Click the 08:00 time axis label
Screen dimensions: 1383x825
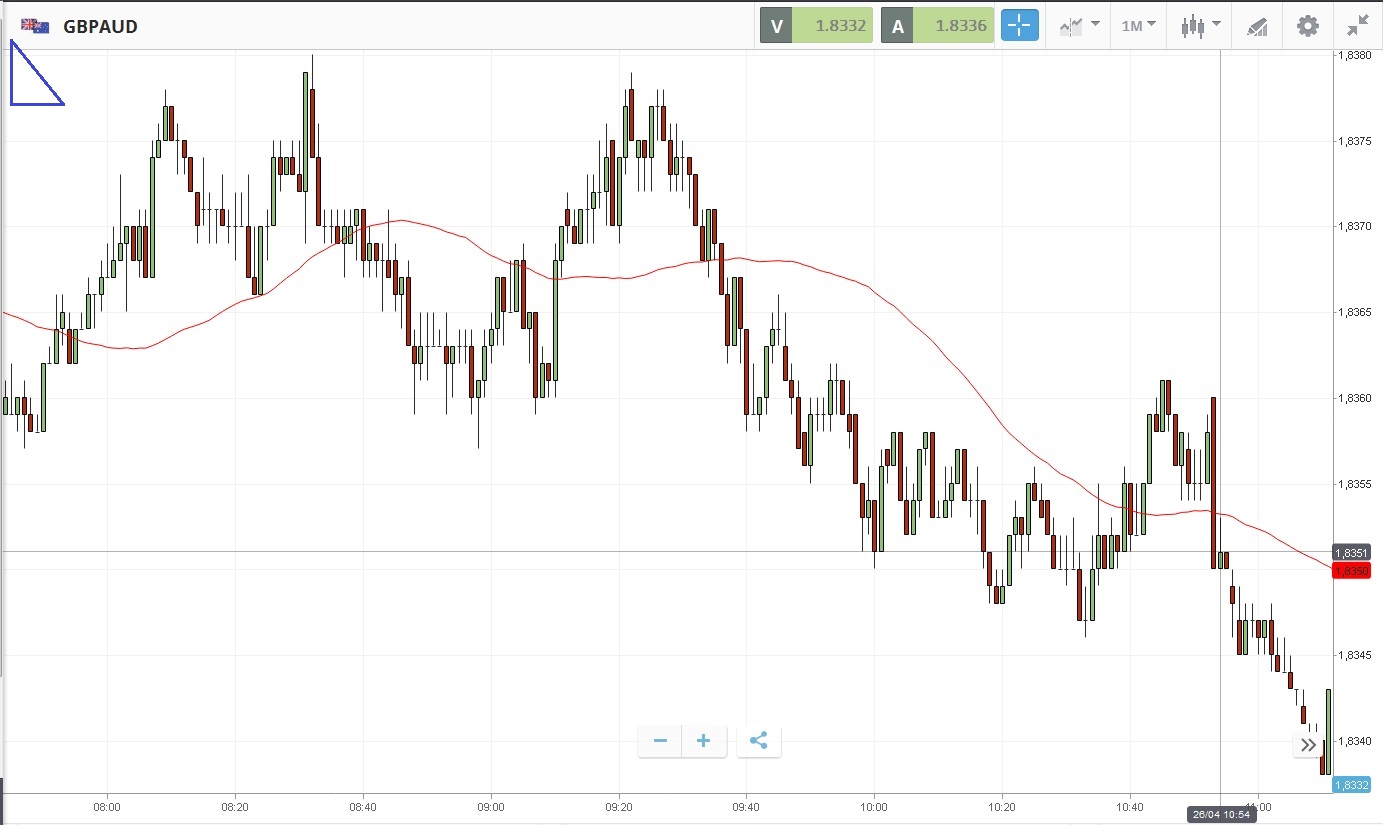pyautogui.click(x=107, y=806)
